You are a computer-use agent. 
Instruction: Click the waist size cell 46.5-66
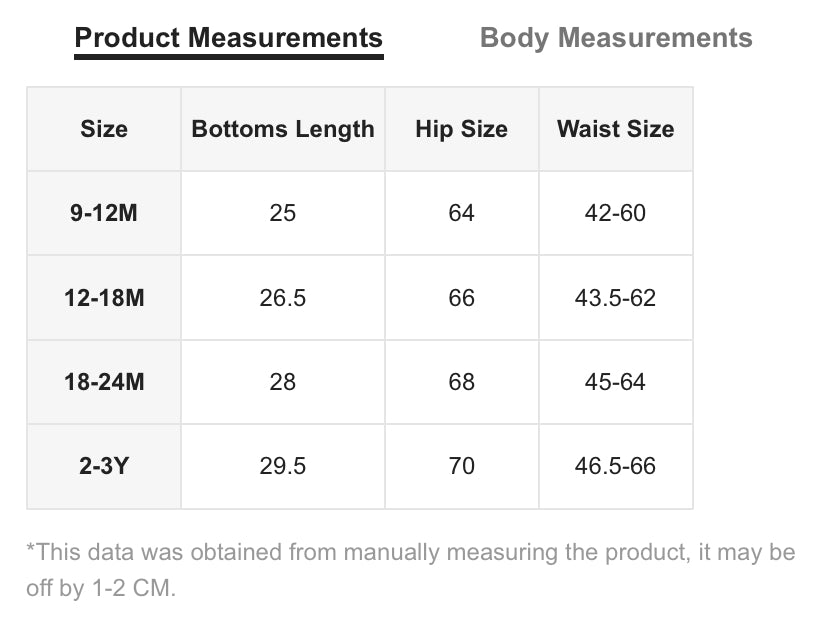(x=615, y=466)
